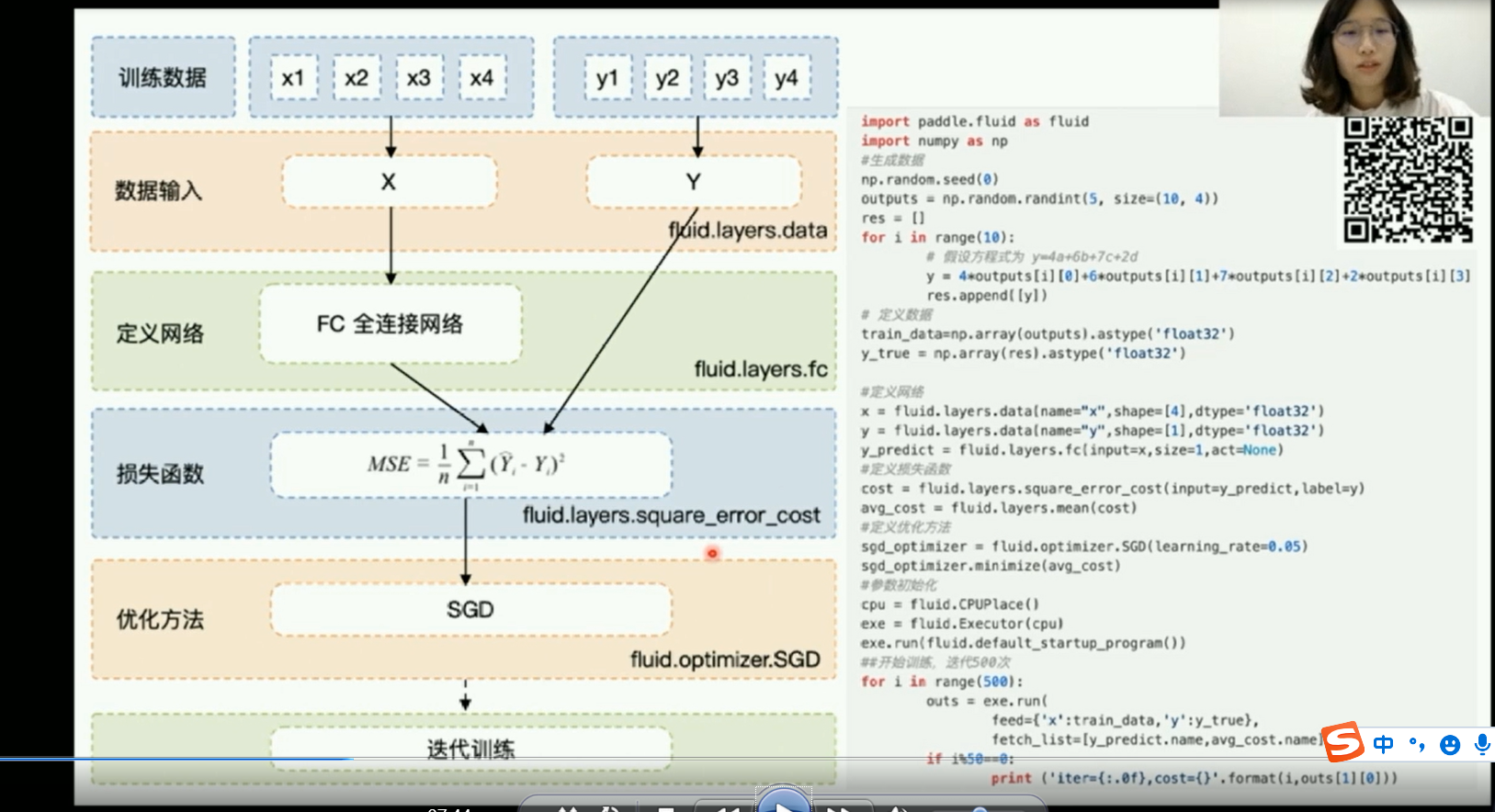Click the SGD box
1495x812 pixels.
point(470,610)
